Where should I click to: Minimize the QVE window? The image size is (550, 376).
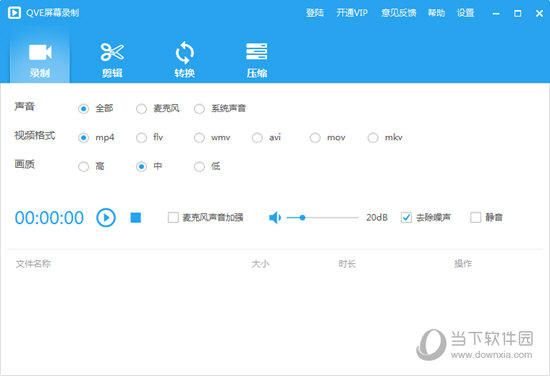click(496, 14)
